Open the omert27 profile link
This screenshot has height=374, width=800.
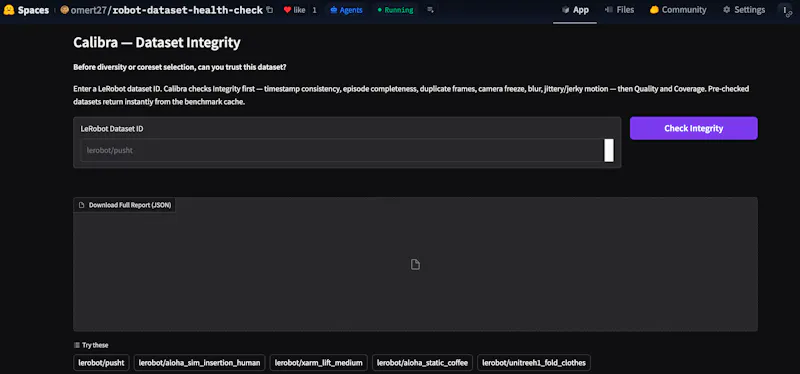tap(89, 10)
